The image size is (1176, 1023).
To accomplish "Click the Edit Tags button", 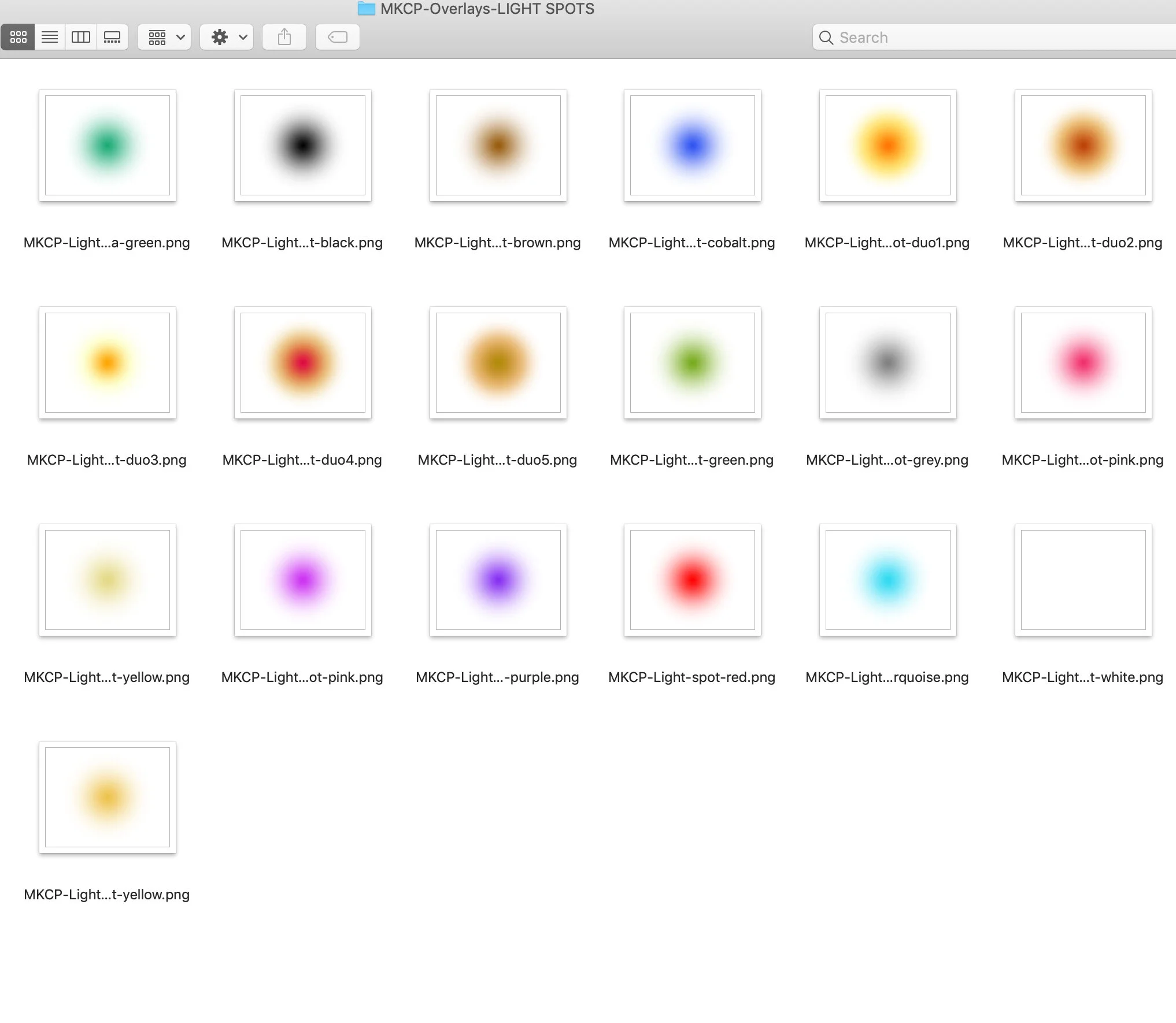I will pos(338,38).
